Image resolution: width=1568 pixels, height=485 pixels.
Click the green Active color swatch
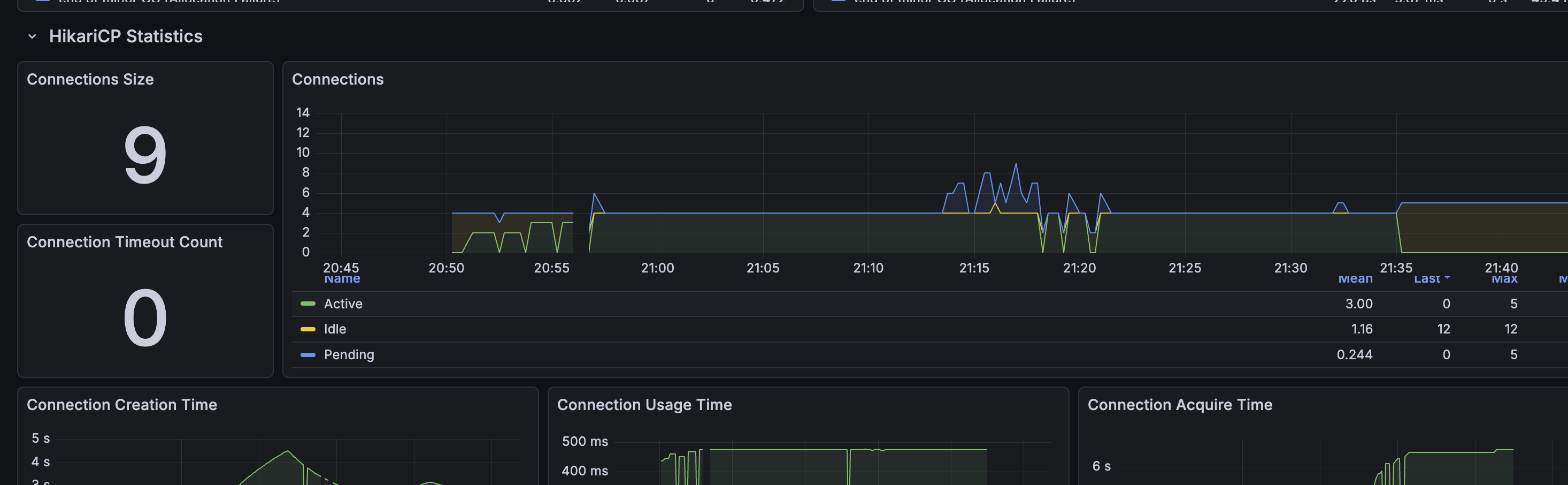tap(308, 304)
